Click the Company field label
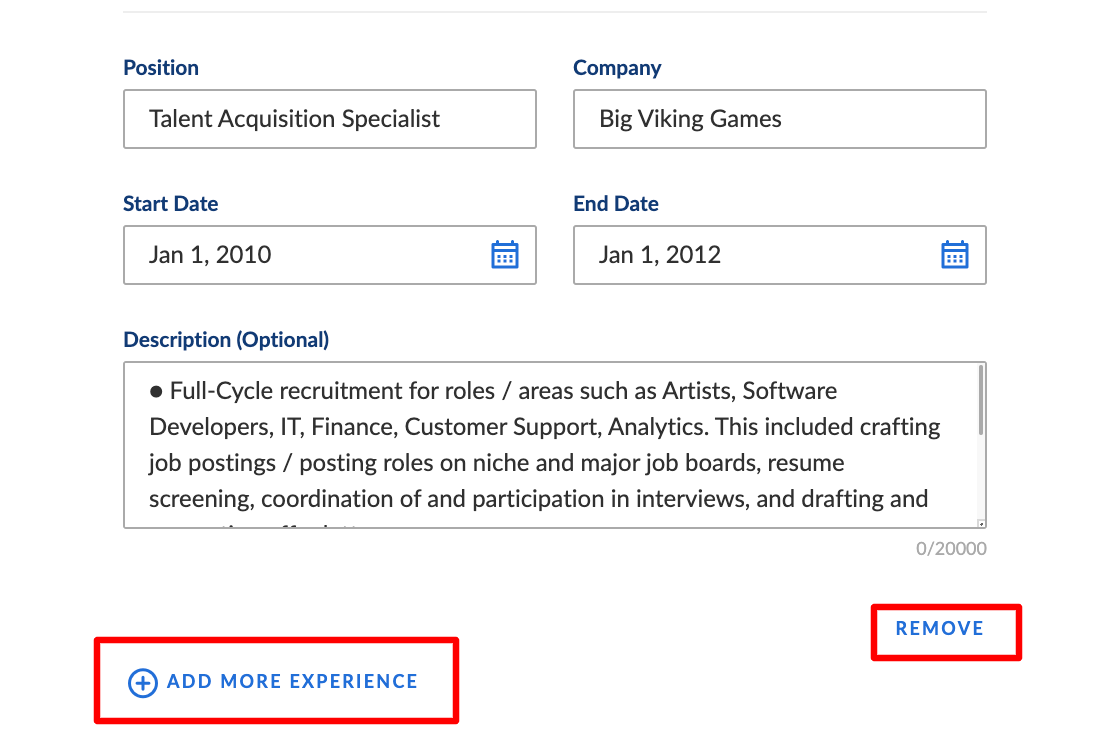This screenshot has width=1103, height=752. point(617,68)
